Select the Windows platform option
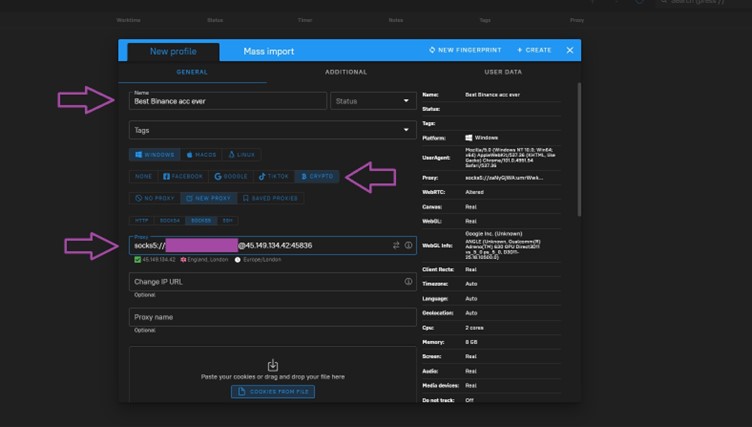 click(x=154, y=155)
